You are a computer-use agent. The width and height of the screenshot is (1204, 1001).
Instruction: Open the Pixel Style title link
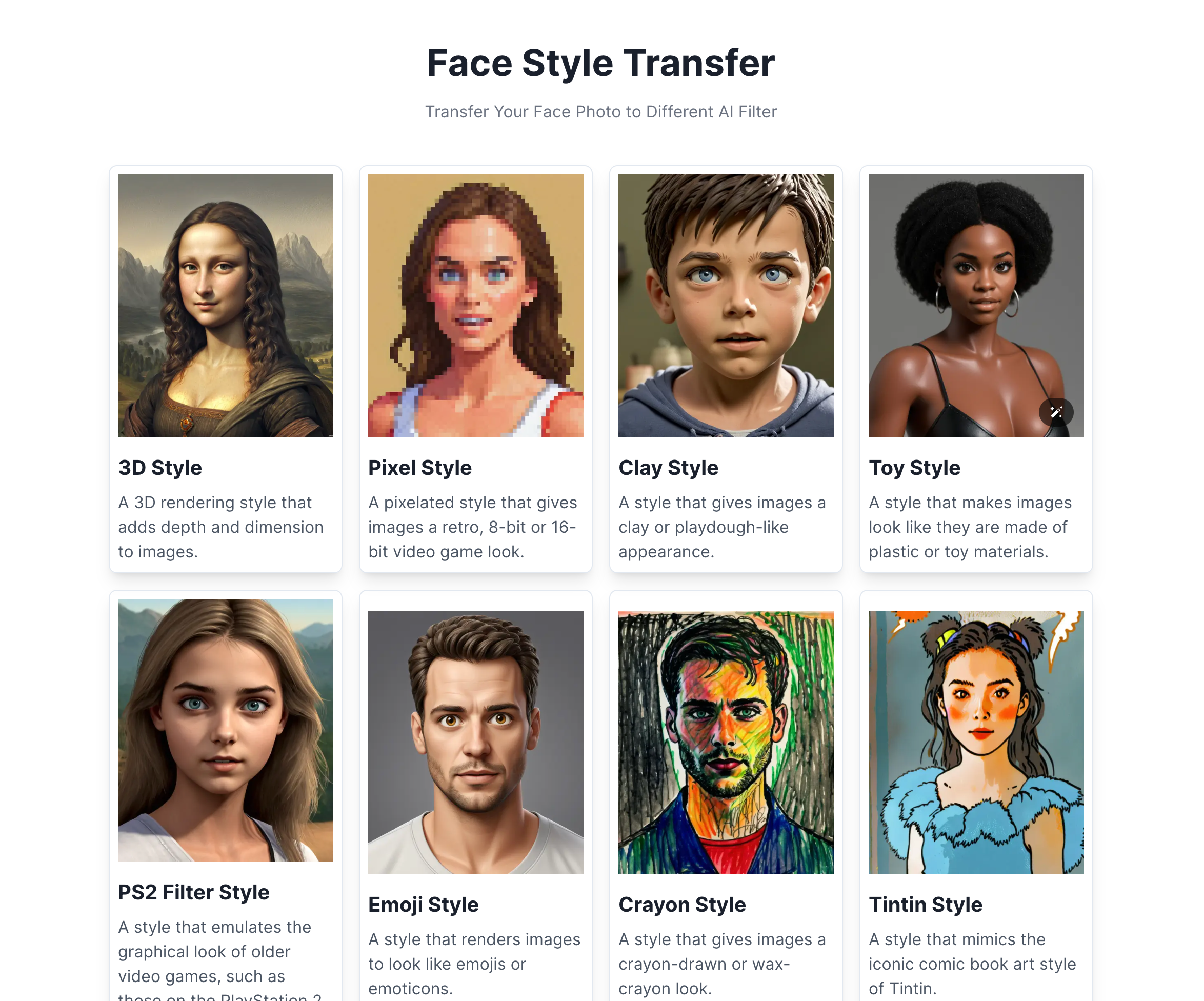(419, 468)
